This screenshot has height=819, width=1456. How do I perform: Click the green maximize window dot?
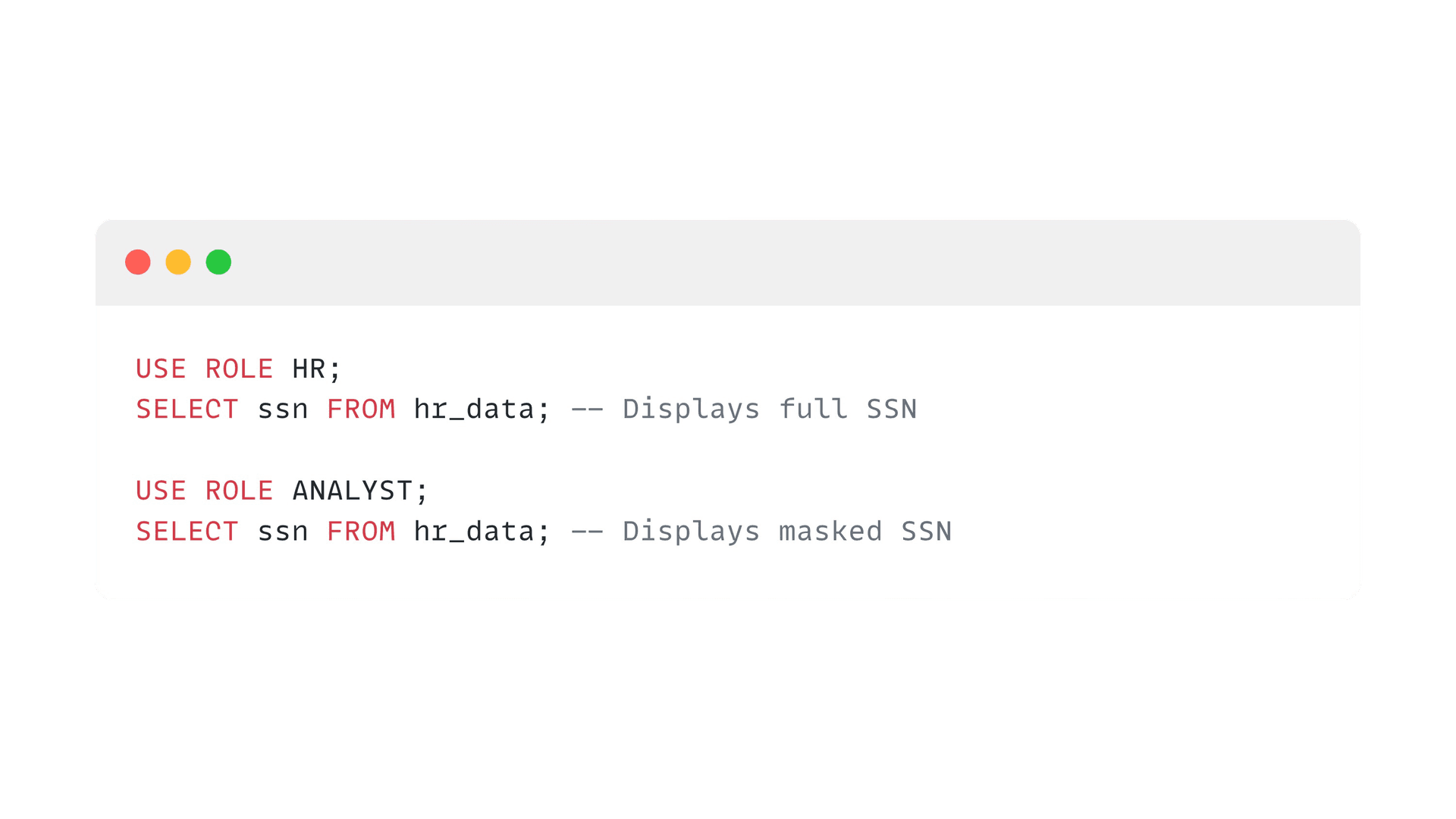click(x=218, y=262)
